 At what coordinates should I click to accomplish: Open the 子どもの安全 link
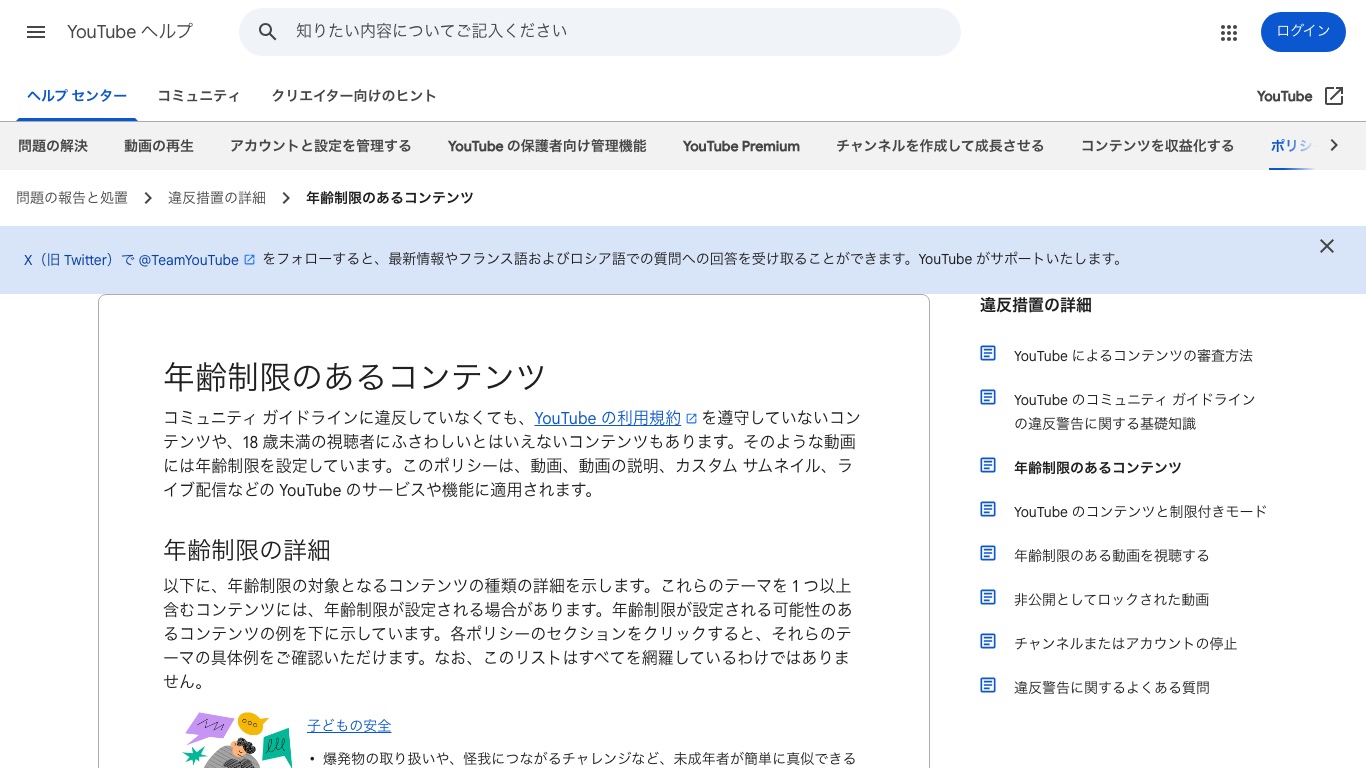349,726
